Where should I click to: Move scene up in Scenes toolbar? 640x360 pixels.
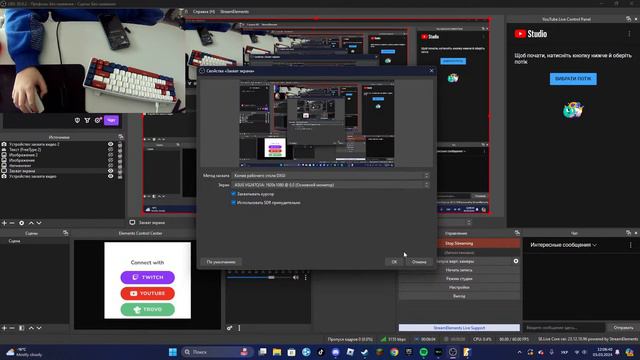pyautogui.click(x=31, y=328)
